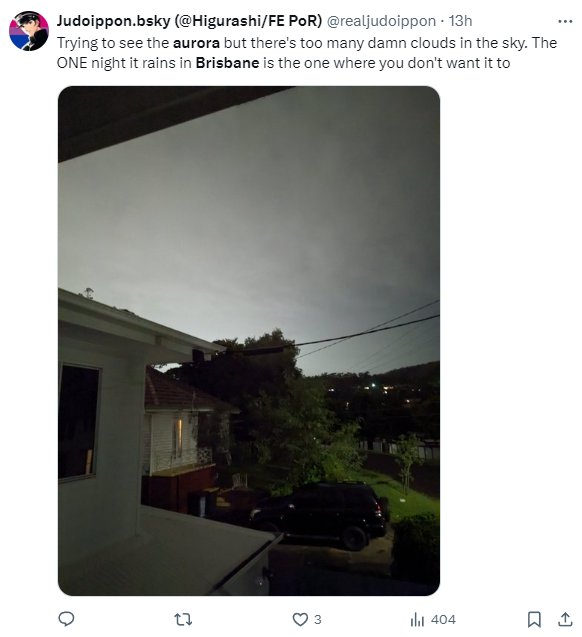Click the like count number 3
The width and height of the screenshot is (582, 637).
click(x=318, y=620)
